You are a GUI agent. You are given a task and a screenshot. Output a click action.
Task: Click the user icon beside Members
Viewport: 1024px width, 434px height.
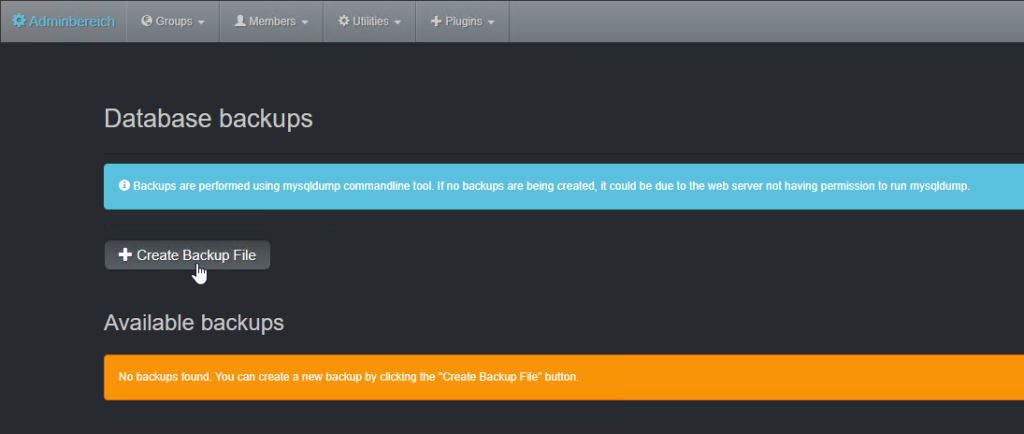240,21
